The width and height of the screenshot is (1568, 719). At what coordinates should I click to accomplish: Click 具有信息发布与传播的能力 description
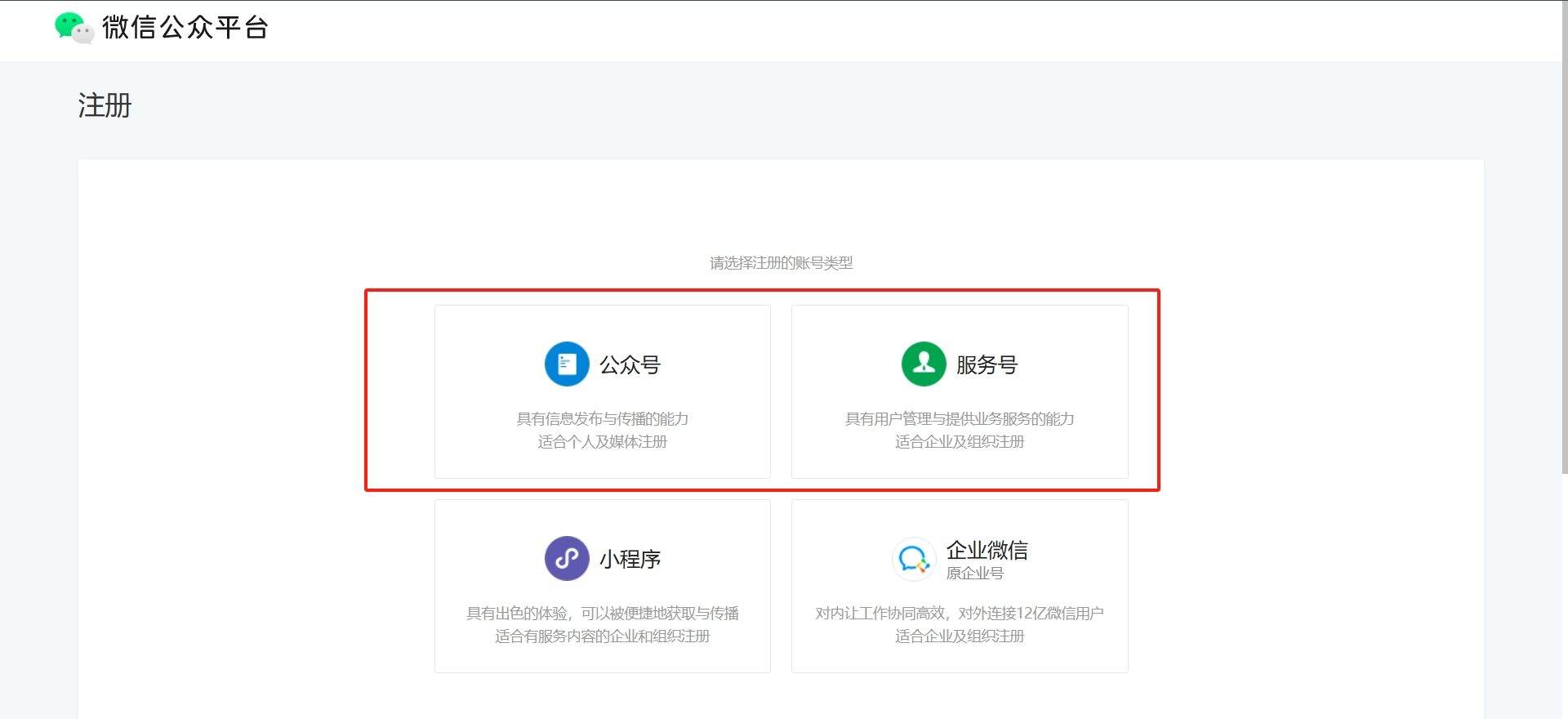pyautogui.click(x=603, y=418)
